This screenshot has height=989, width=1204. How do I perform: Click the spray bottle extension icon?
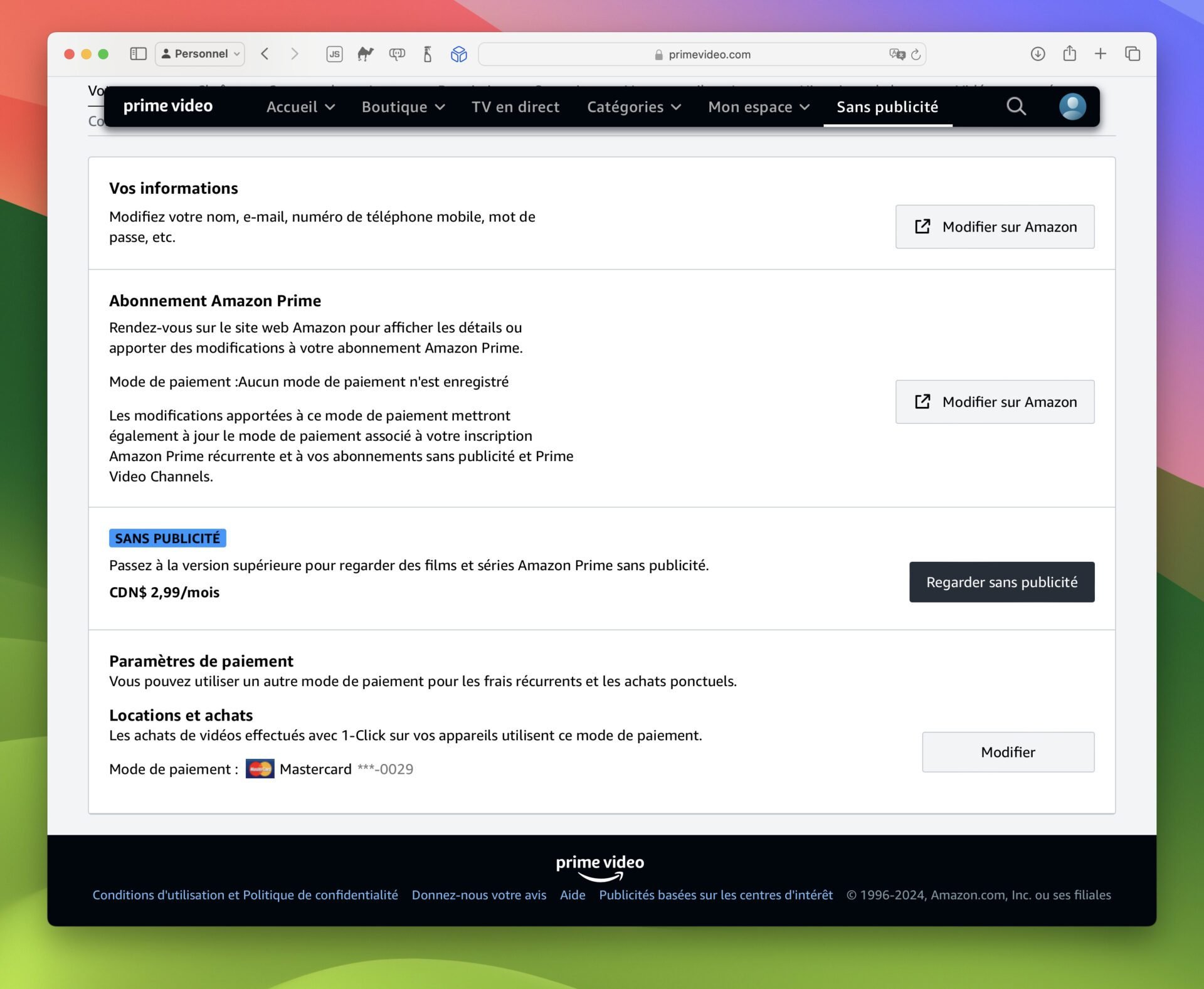point(428,54)
